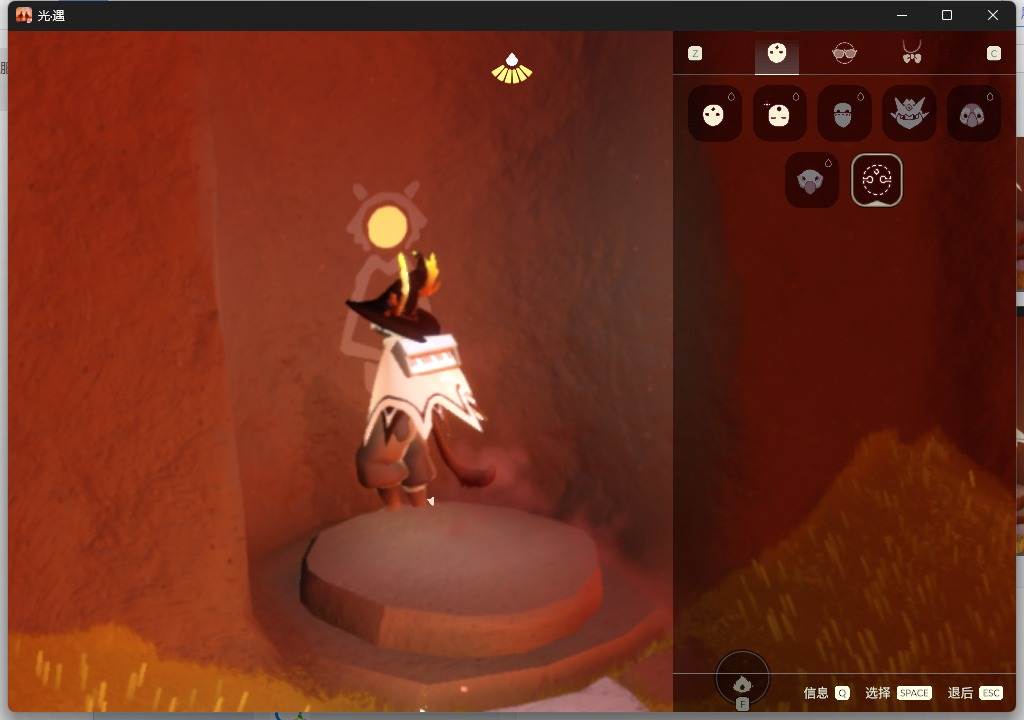This screenshot has width=1024, height=720.
Task: Open the glasses face-accessory tab
Action: [x=844, y=53]
